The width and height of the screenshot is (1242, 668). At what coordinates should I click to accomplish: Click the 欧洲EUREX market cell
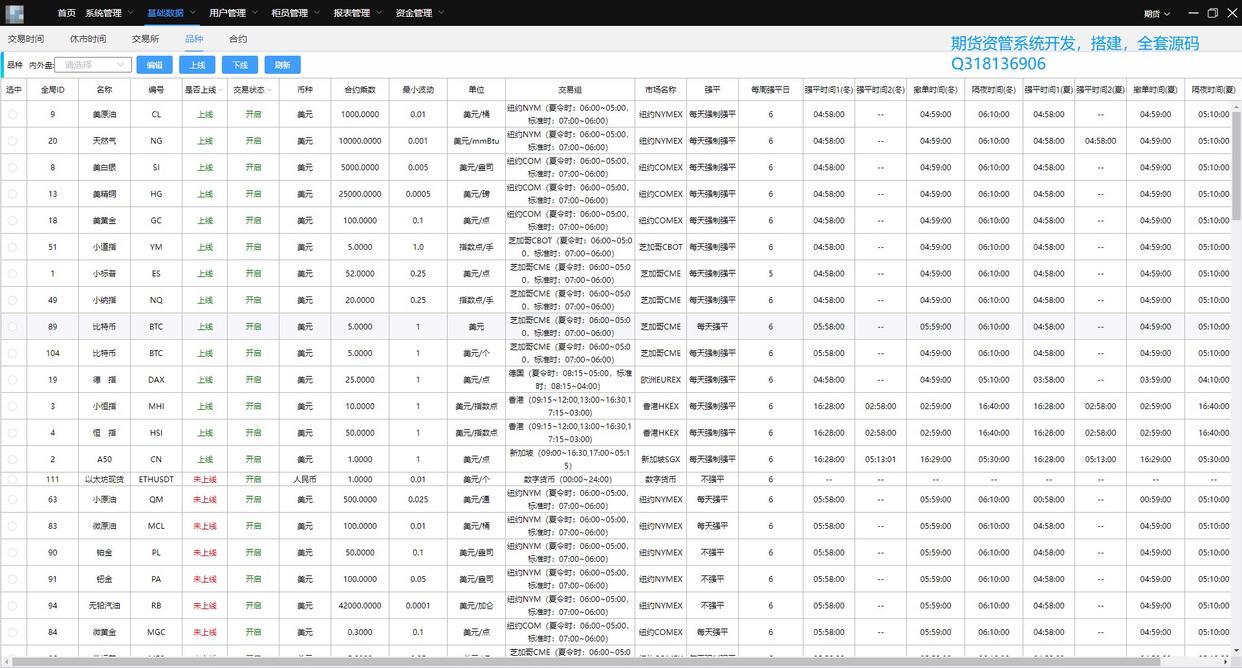tap(660, 380)
